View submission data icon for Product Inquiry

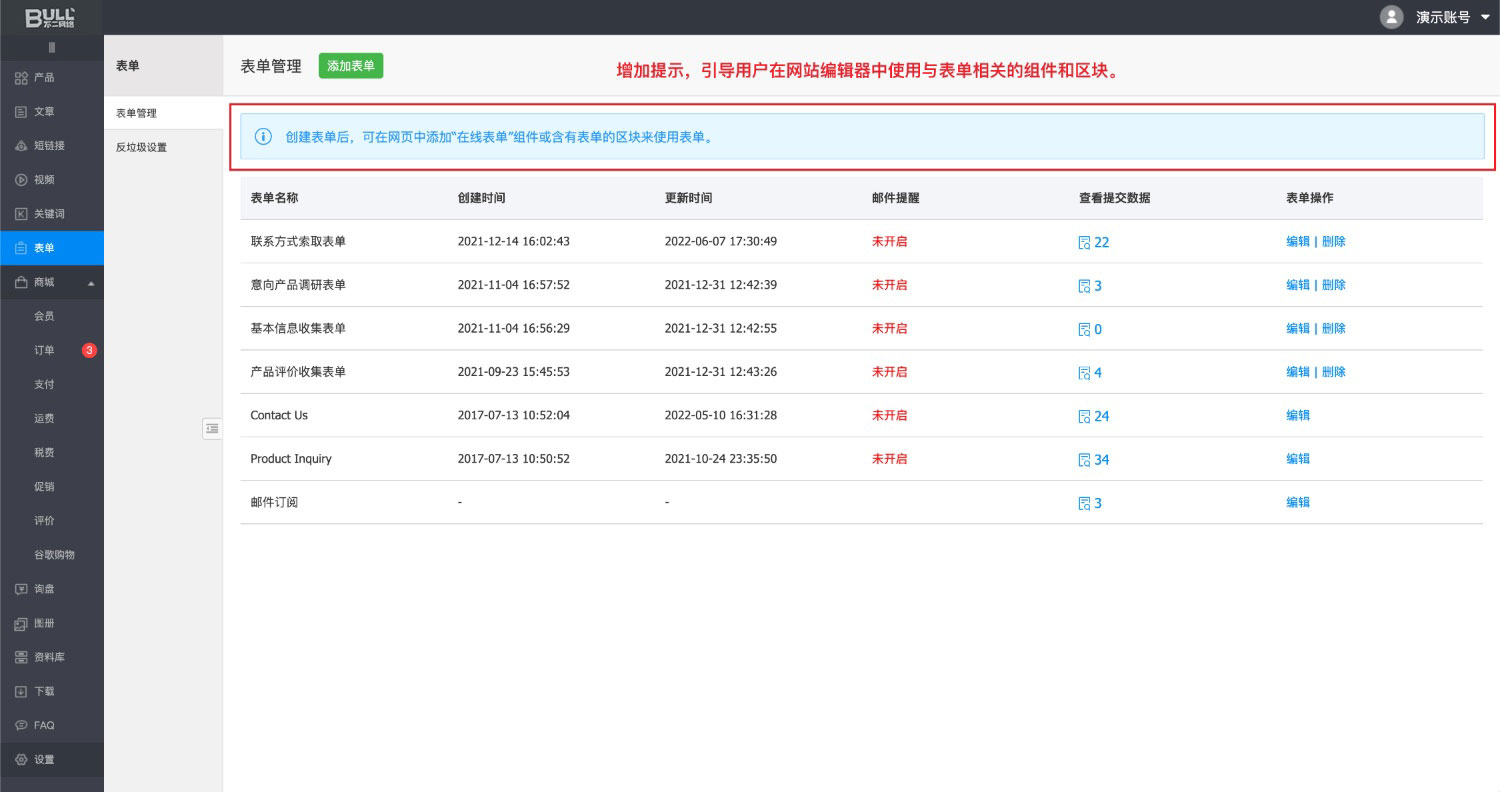pos(1084,460)
